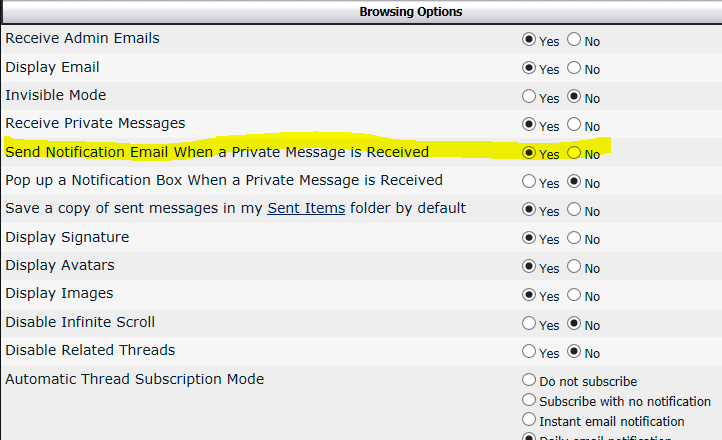Select No for Invisible Mode
The width and height of the screenshot is (722, 440).
click(x=574, y=97)
